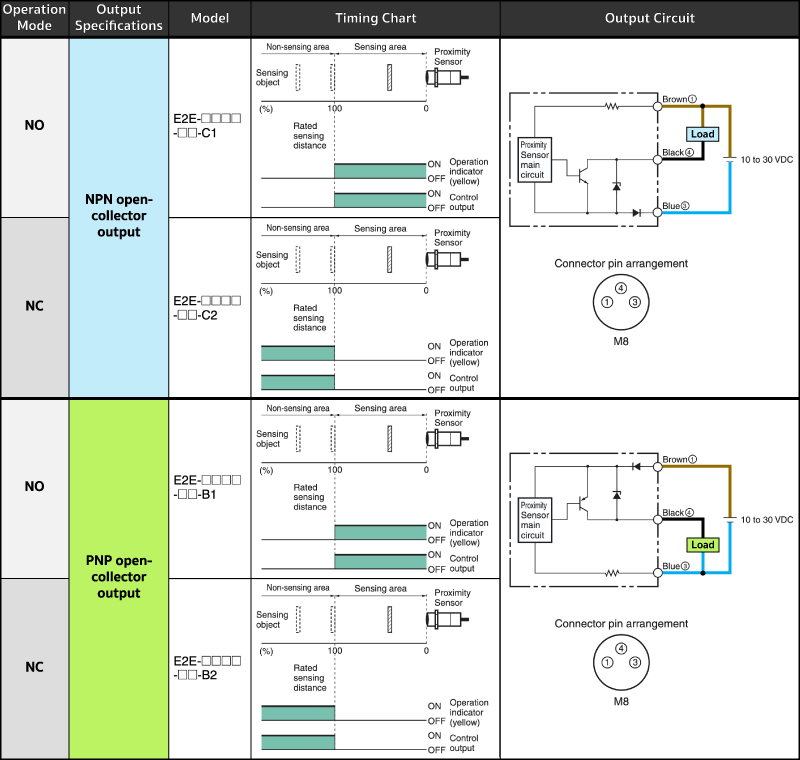Click pin 4 in the NPN connector pin diagram
This screenshot has width=800, height=760.
[x=620, y=288]
